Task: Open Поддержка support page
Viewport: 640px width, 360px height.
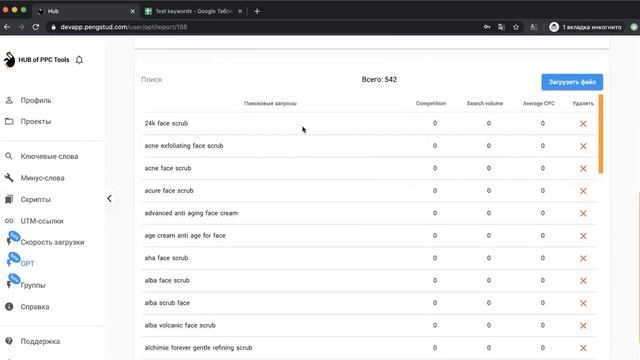Action: pyautogui.click(x=40, y=341)
